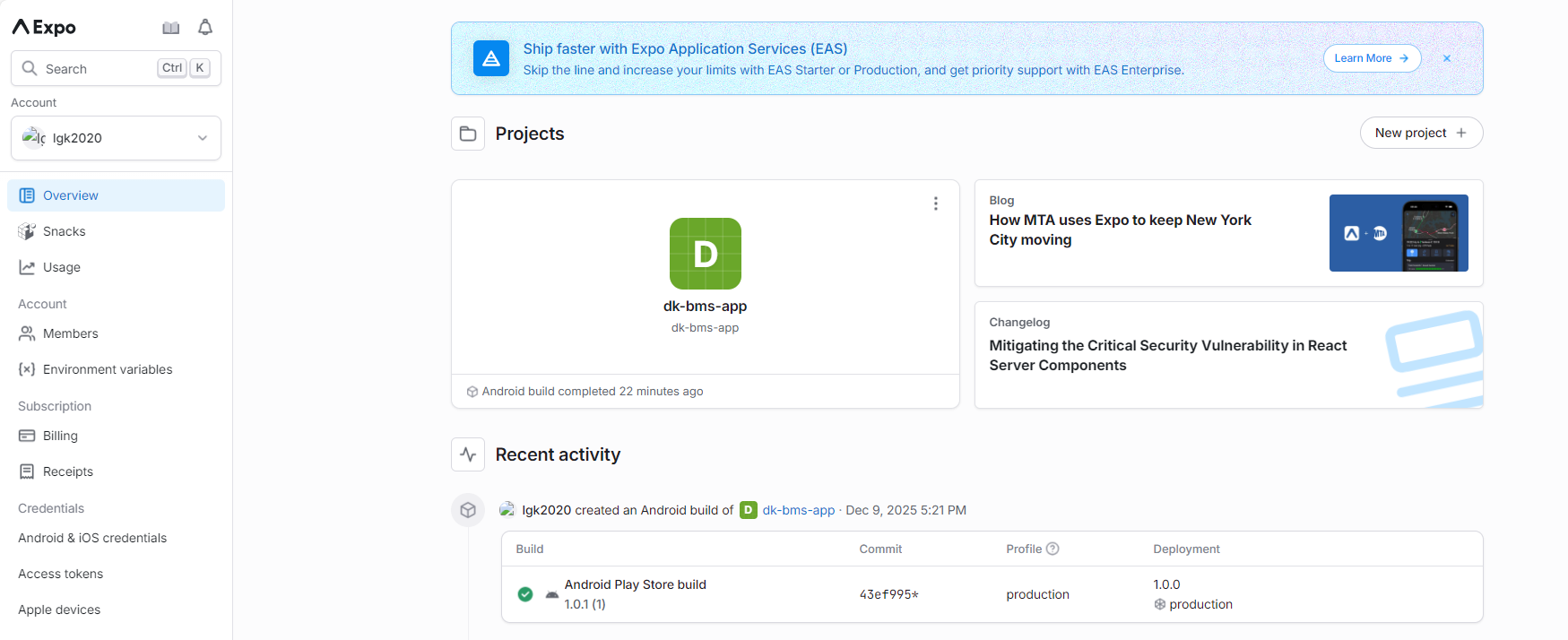The image size is (1568, 640).
Task: Select Billing in the sidebar
Action: [60, 436]
